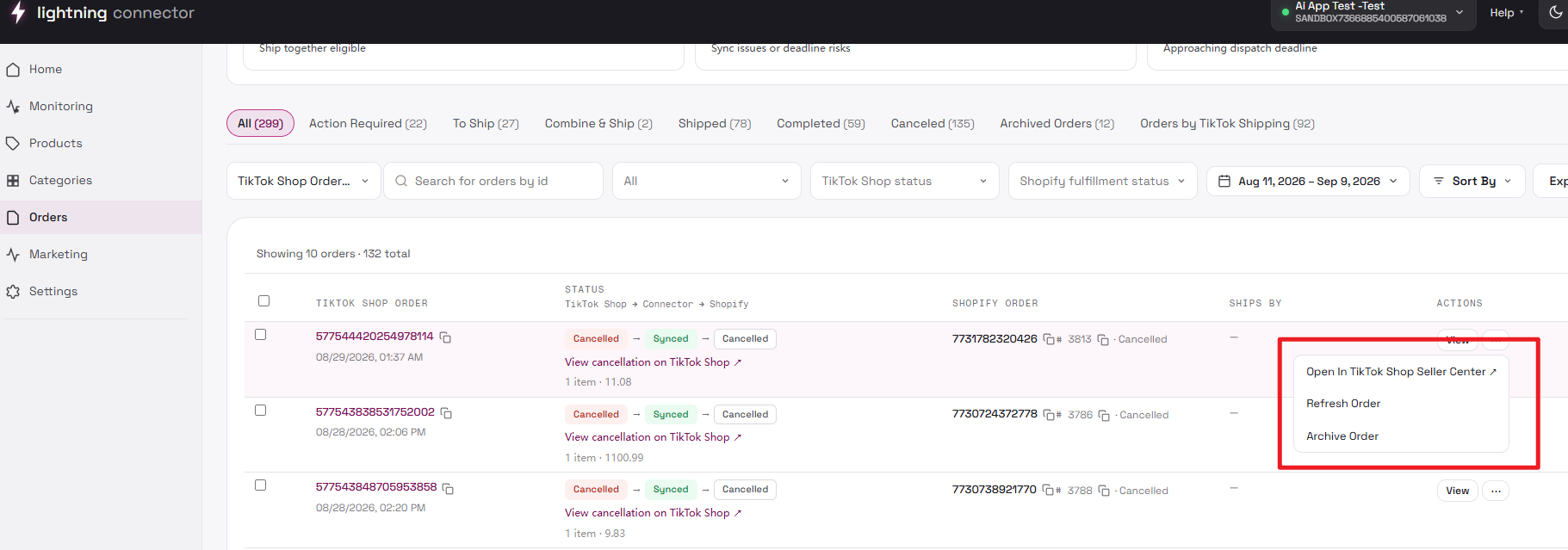
Task: Copy TikTok order id 577544420254978114
Action: click(x=445, y=337)
